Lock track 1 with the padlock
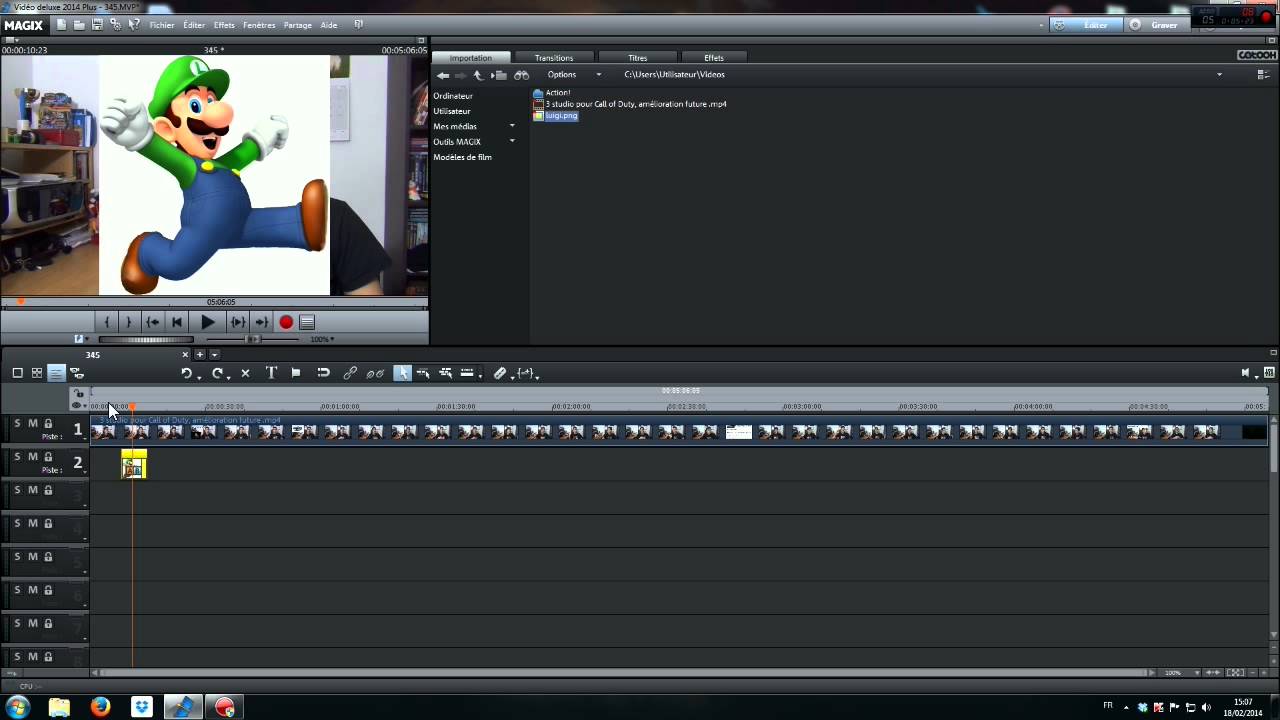 click(x=48, y=424)
